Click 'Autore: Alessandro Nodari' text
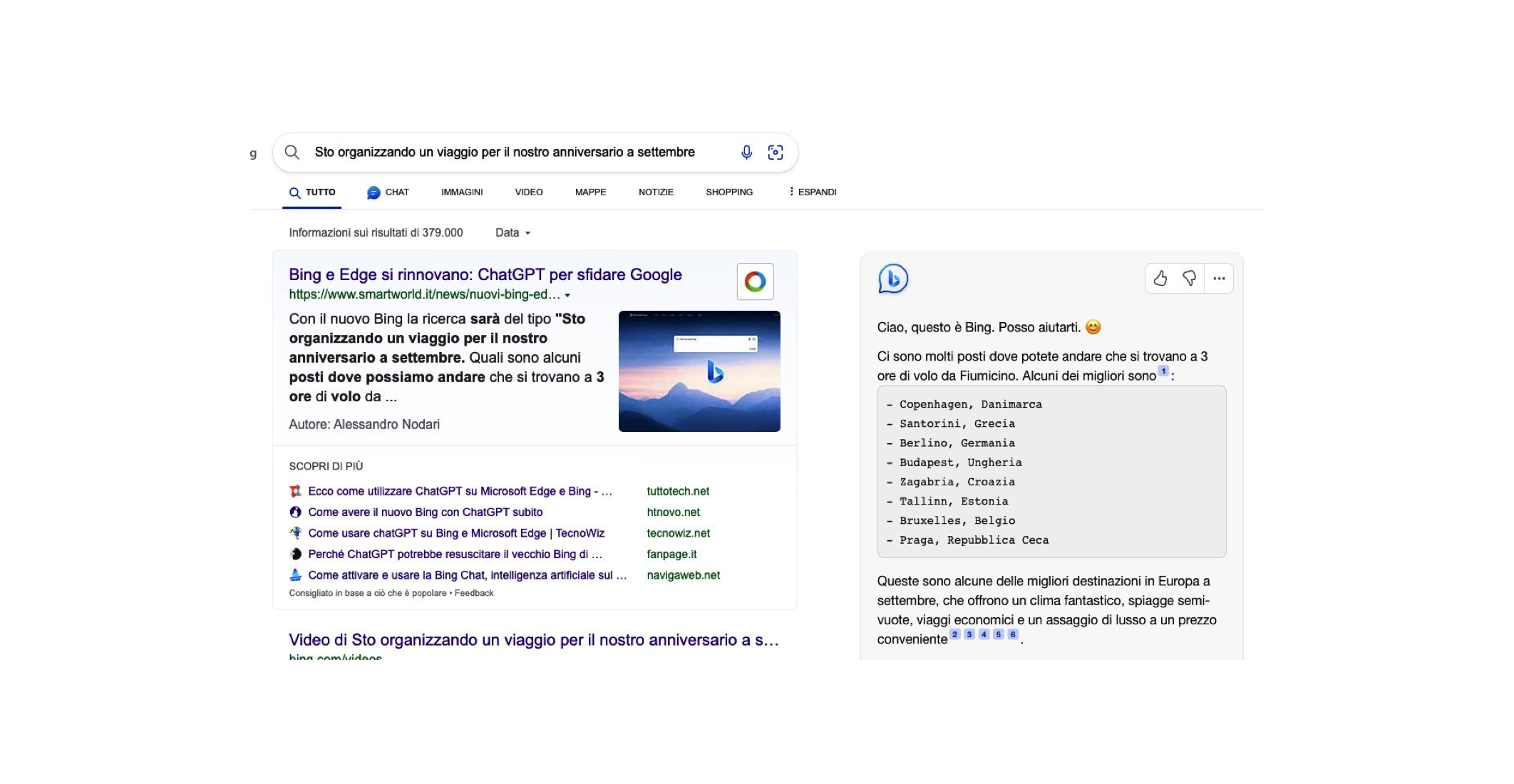The width and height of the screenshot is (1514, 784). click(364, 424)
